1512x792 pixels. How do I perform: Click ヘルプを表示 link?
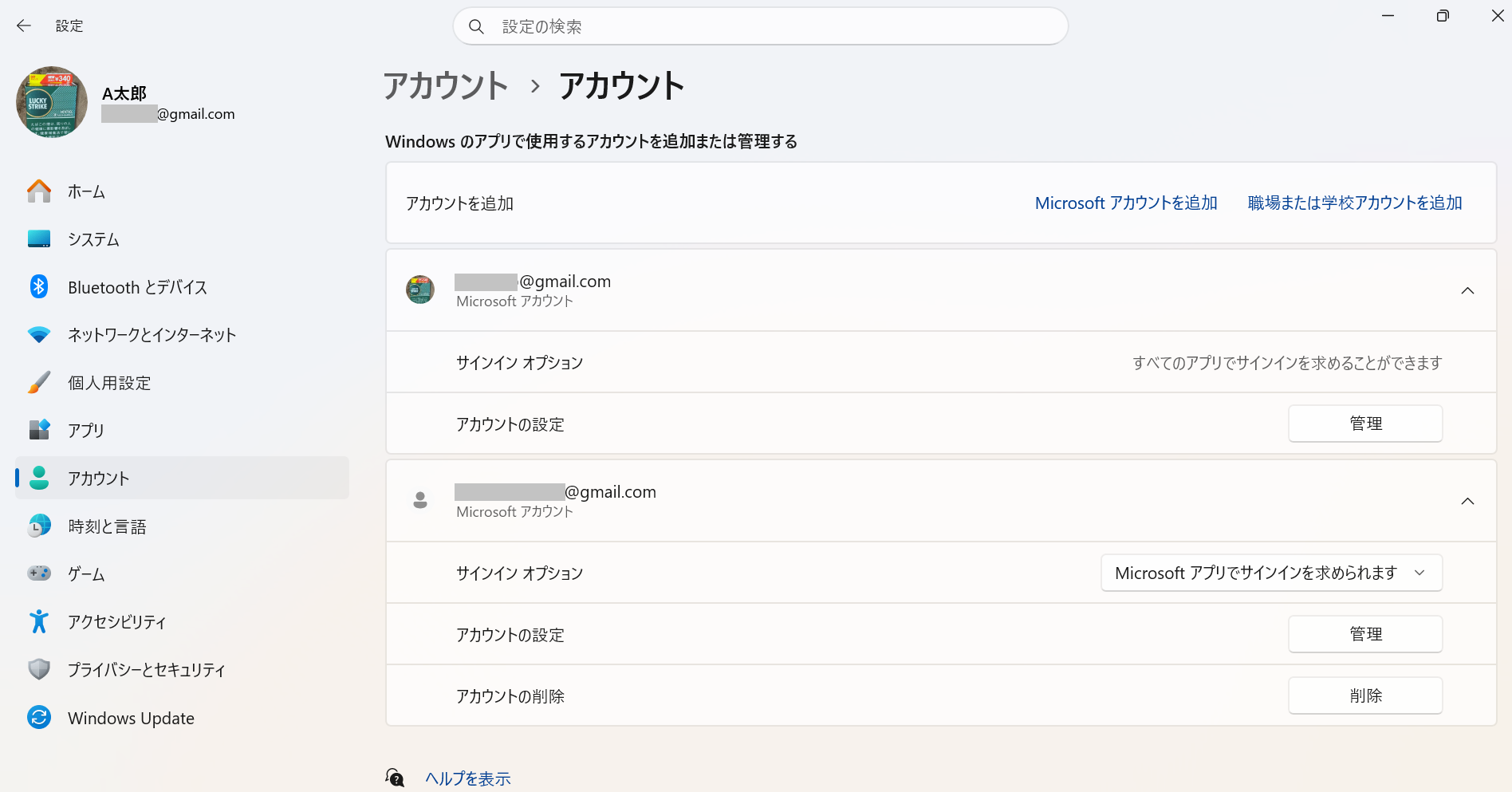(468, 778)
